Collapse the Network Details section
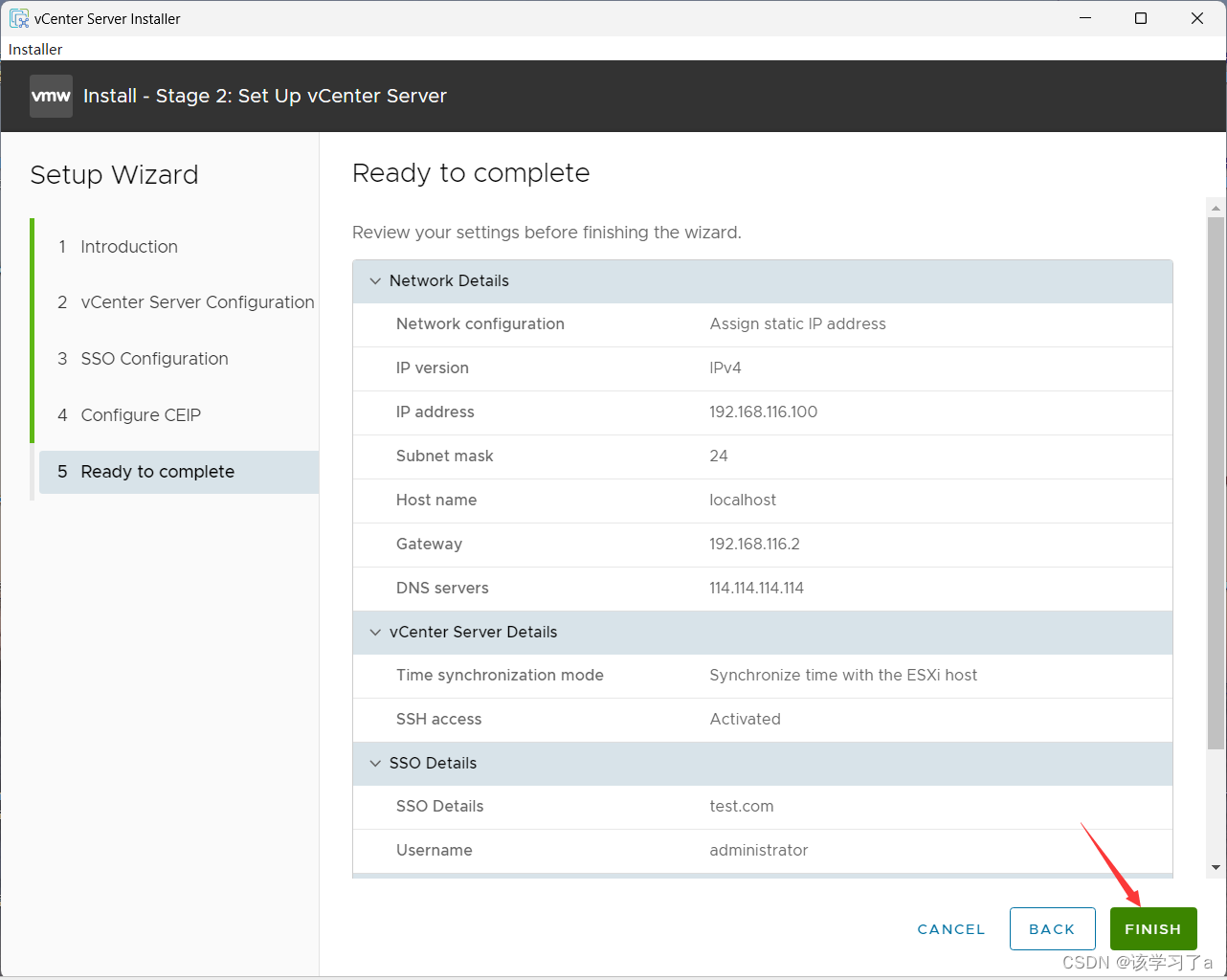The height and width of the screenshot is (980, 1227). pyautogui.click(x=375, y=281)
